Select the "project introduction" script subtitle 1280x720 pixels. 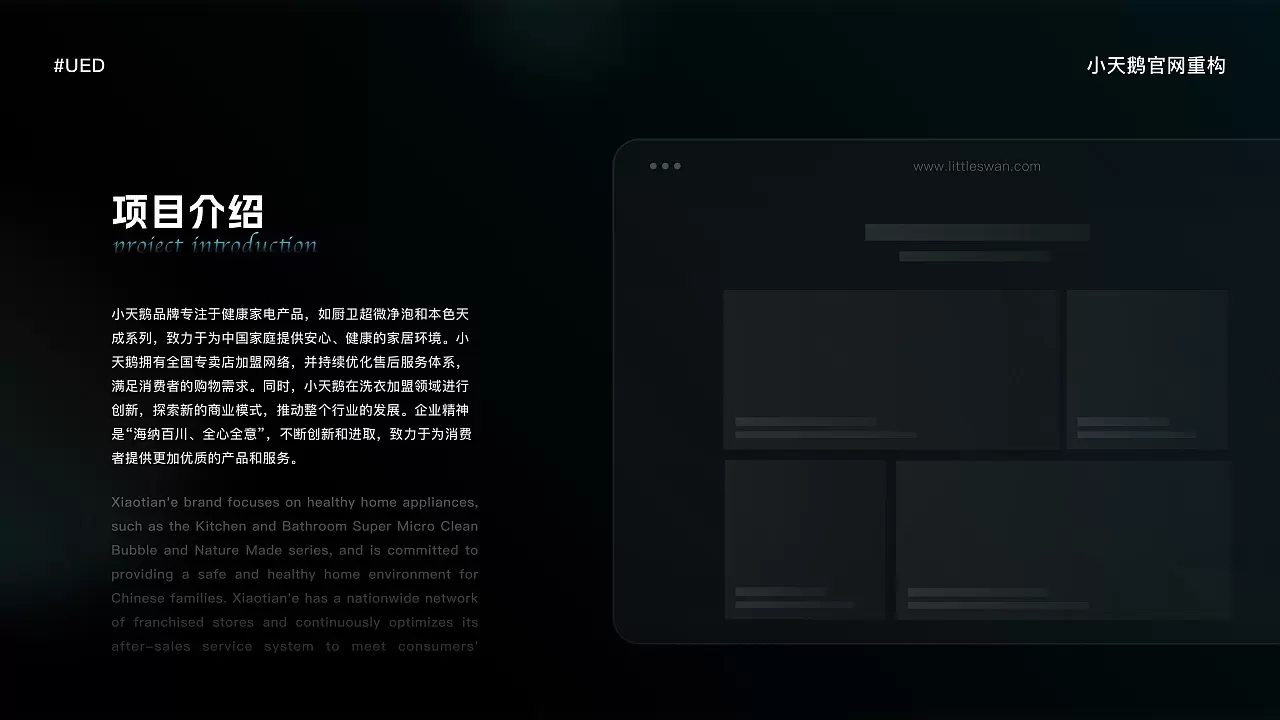click(215, 245)
